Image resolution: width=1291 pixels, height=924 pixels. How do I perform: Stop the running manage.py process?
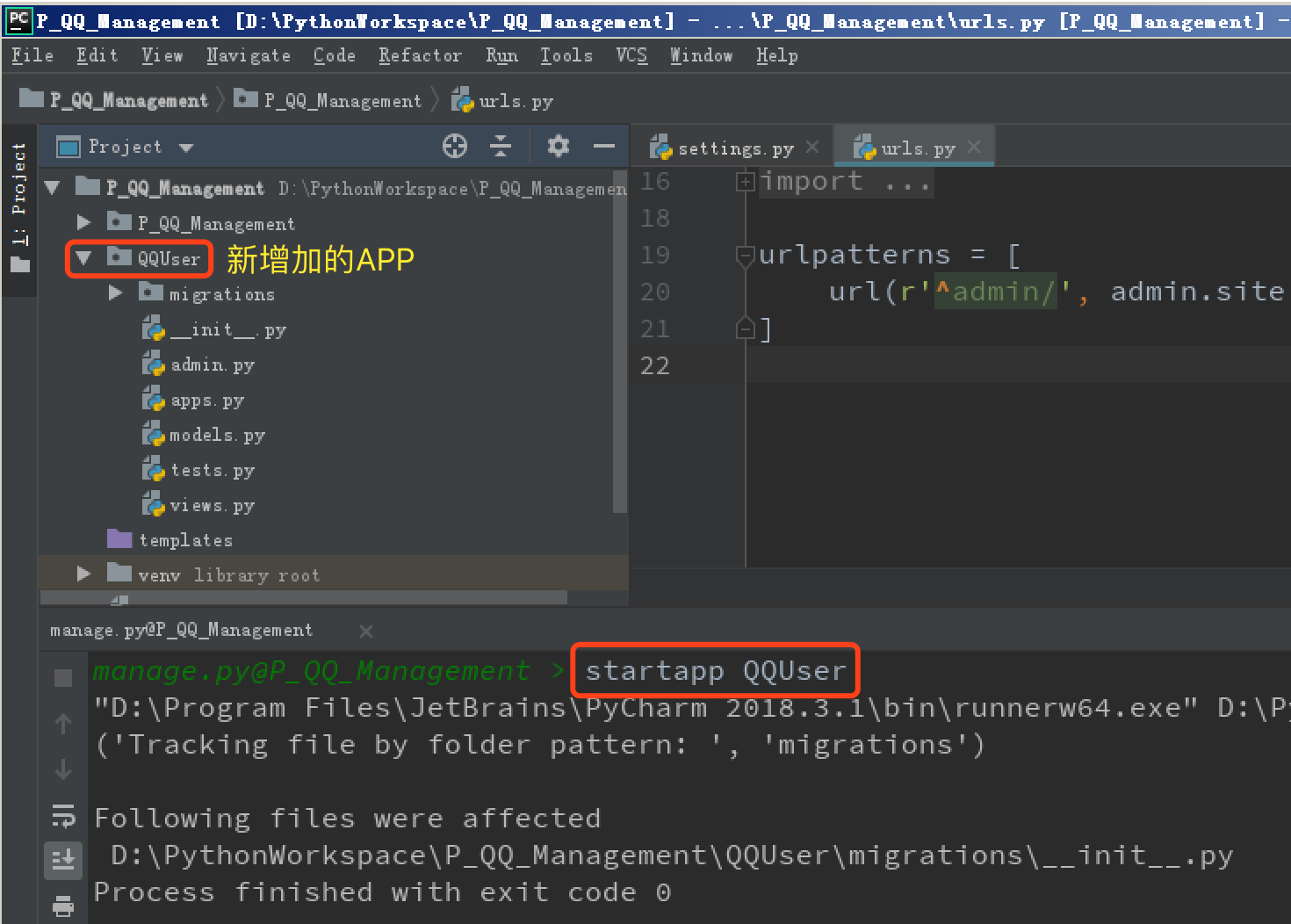pos(63,677)
